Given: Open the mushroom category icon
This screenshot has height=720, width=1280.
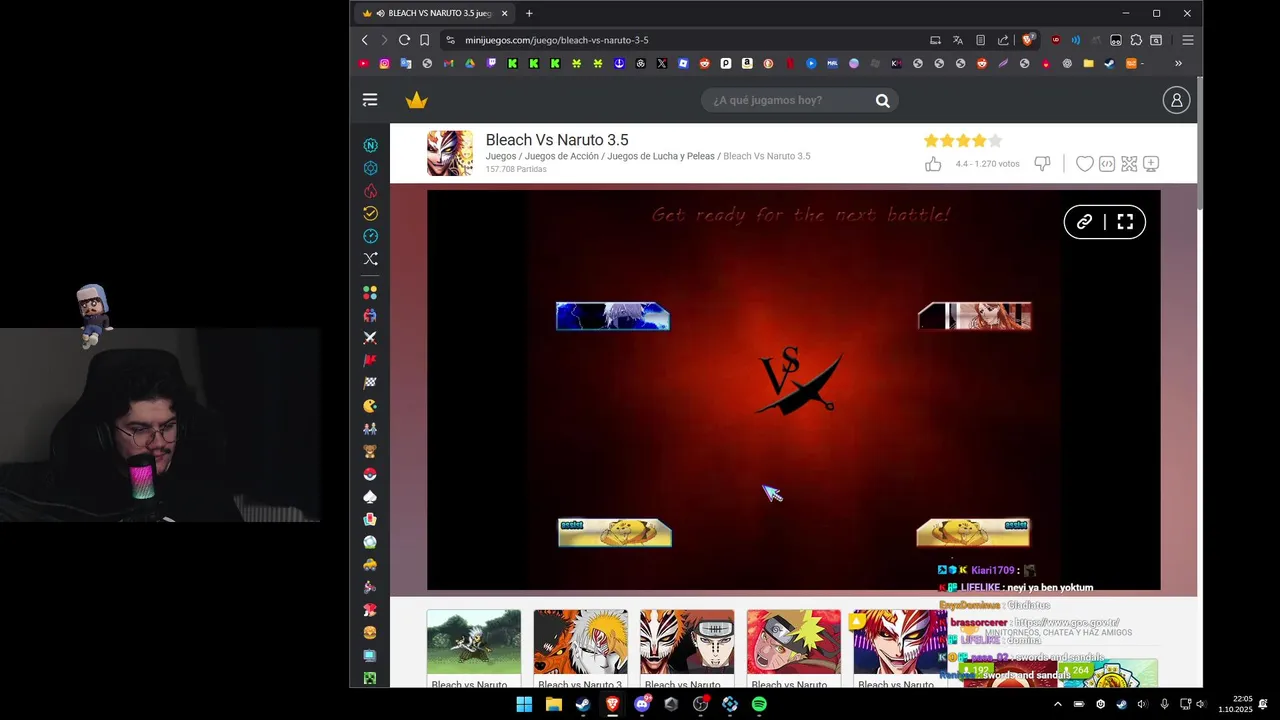Looking at the screenshot, I should [370, 610].
